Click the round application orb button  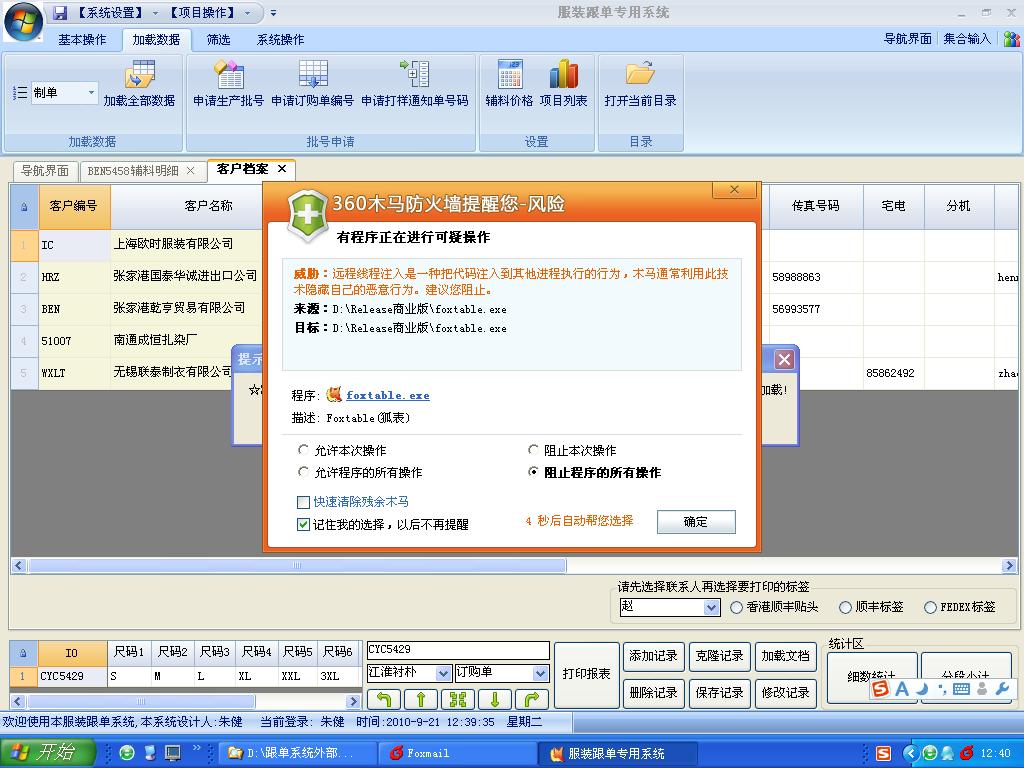click(24, 21)
